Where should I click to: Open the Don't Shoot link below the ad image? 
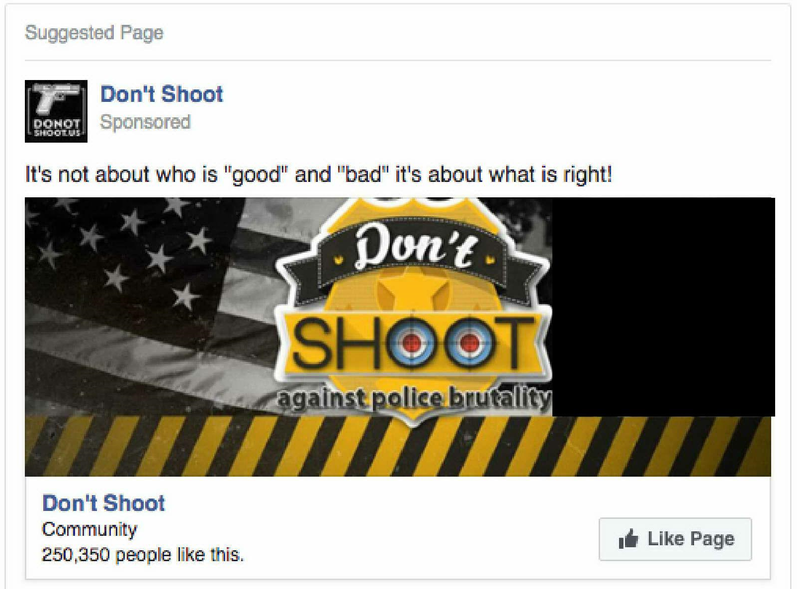click(104, 503)
